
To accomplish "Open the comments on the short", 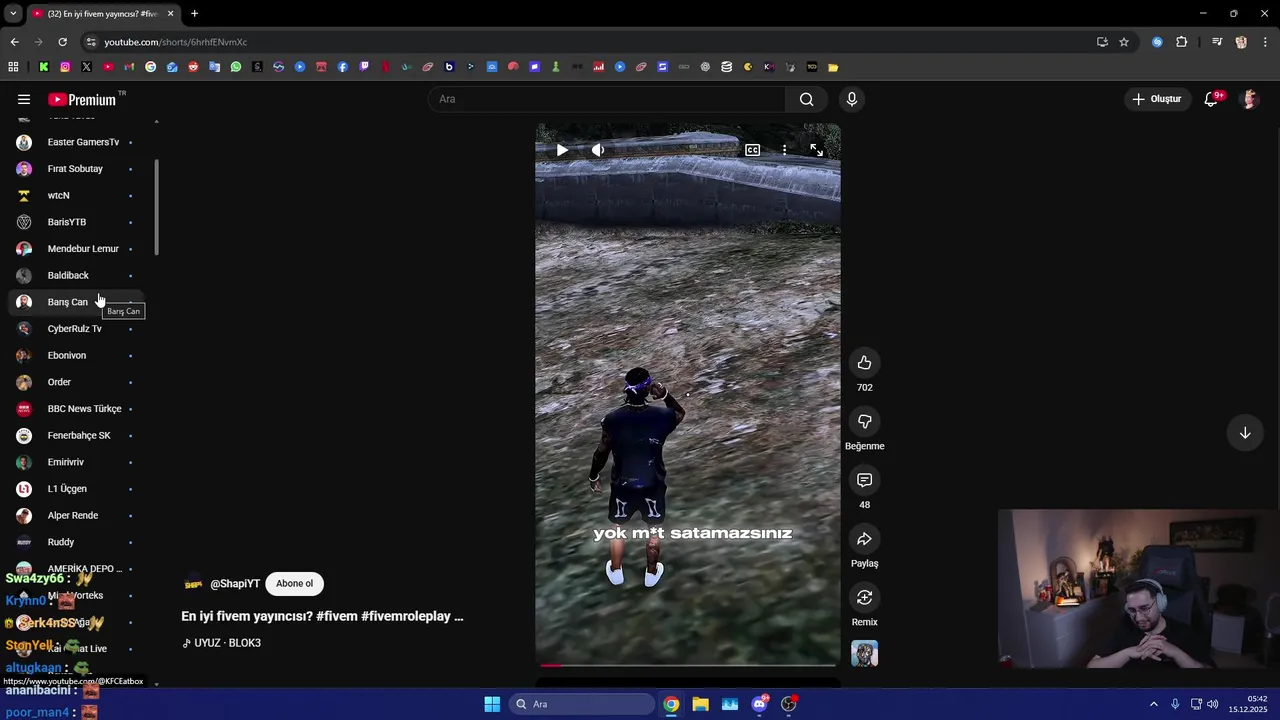I will pos(865,480).
